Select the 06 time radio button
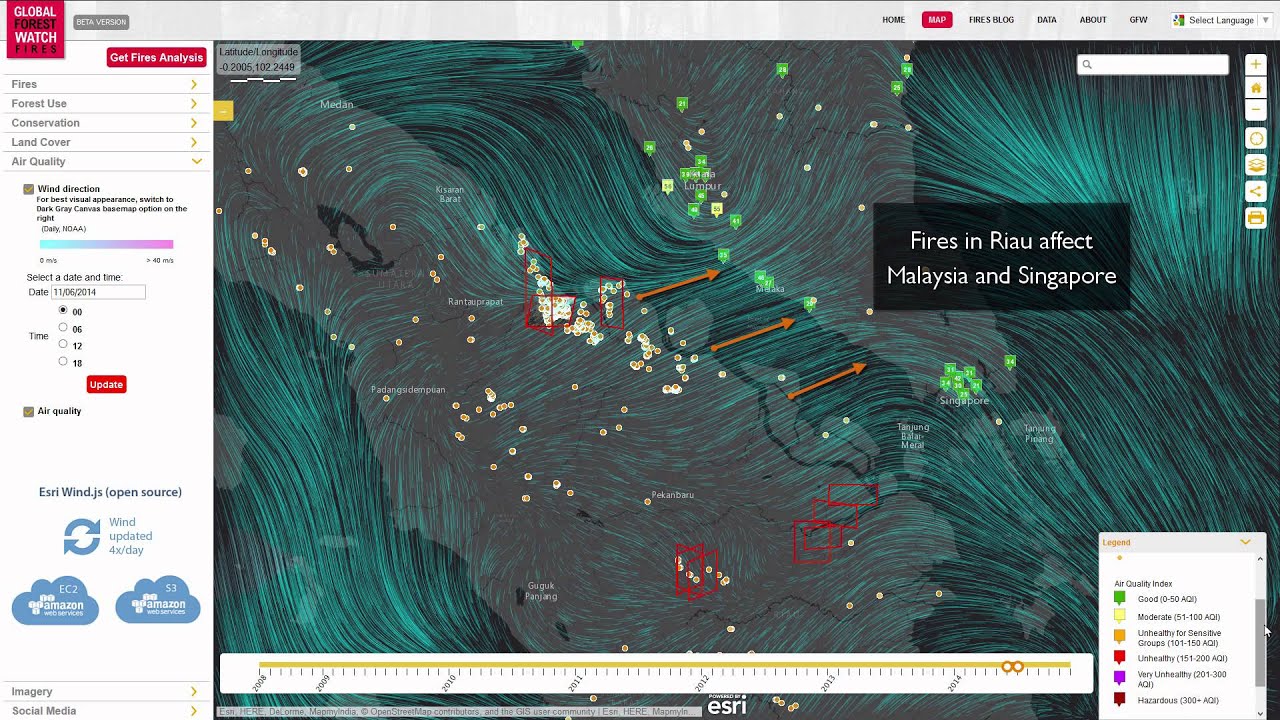1280x720 pixels. point(63,328)
